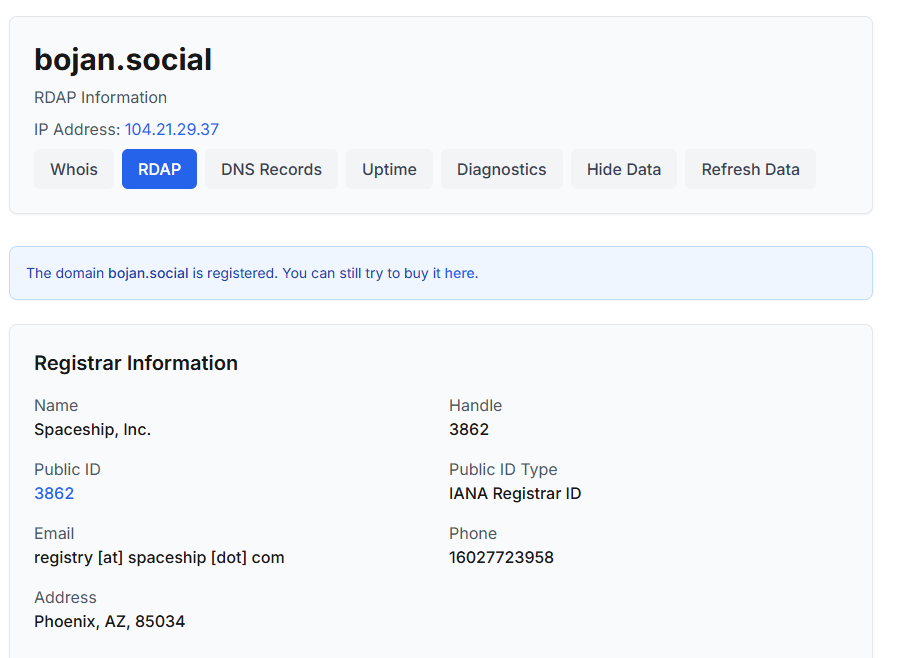
Task: Open the Public ID 3862 link
Action: (x=54, y=493)
